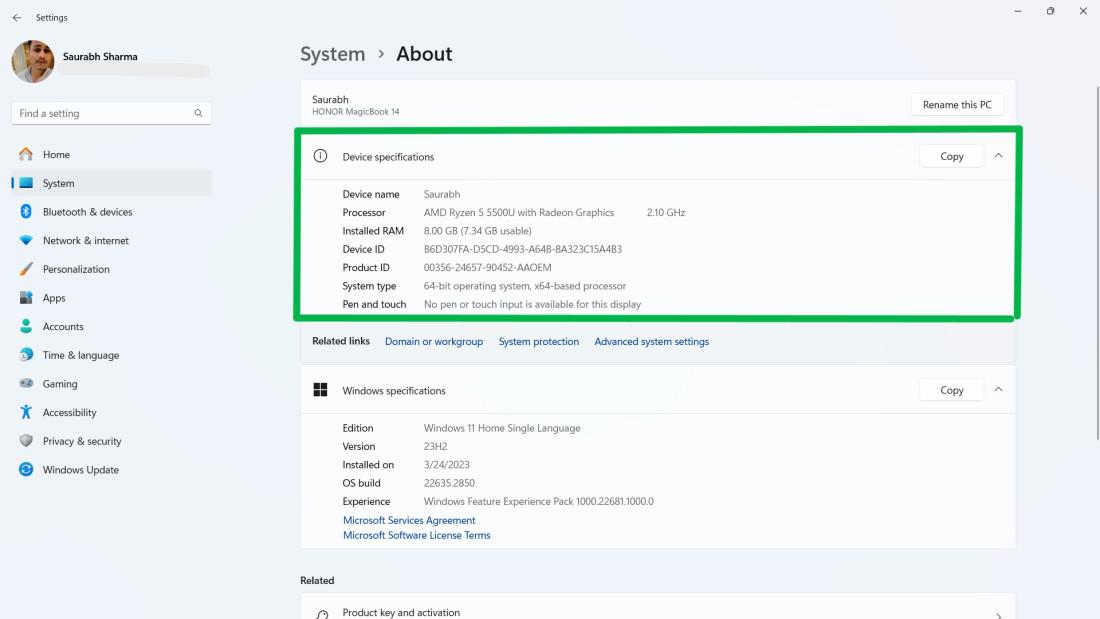Click the Rename this PC button
The image size is (1100, 619).
957,105
